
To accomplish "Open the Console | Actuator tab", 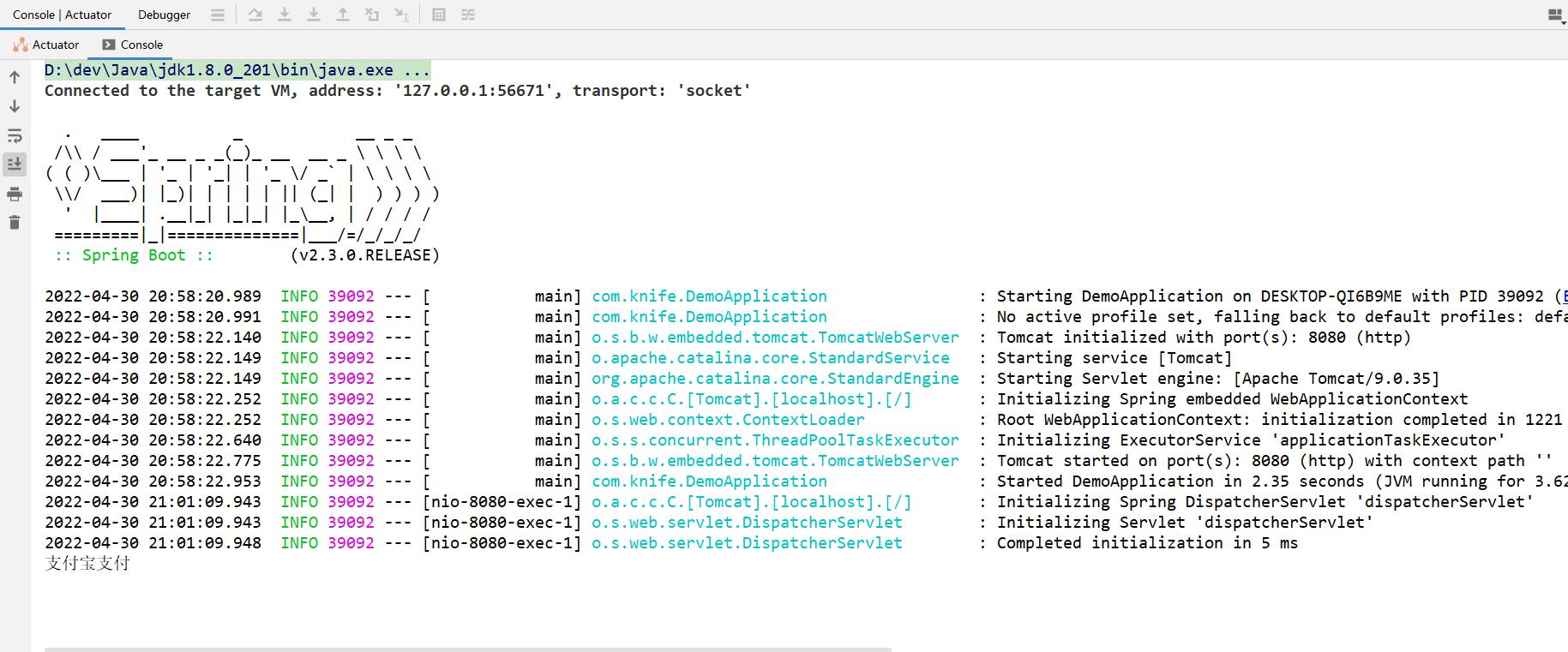I will [62, 15].
